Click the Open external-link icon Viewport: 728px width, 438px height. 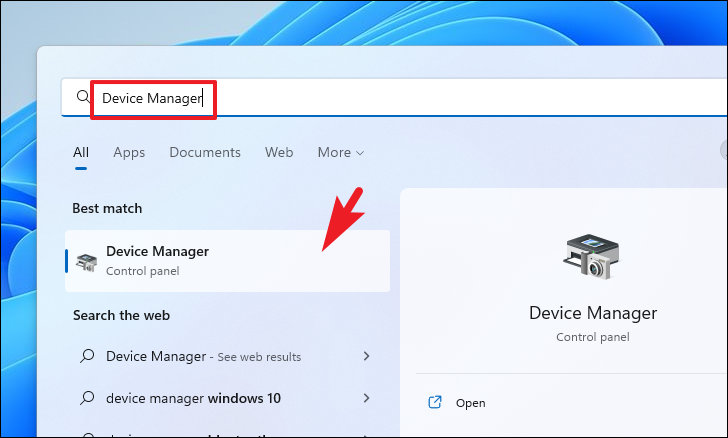[435, 402]
